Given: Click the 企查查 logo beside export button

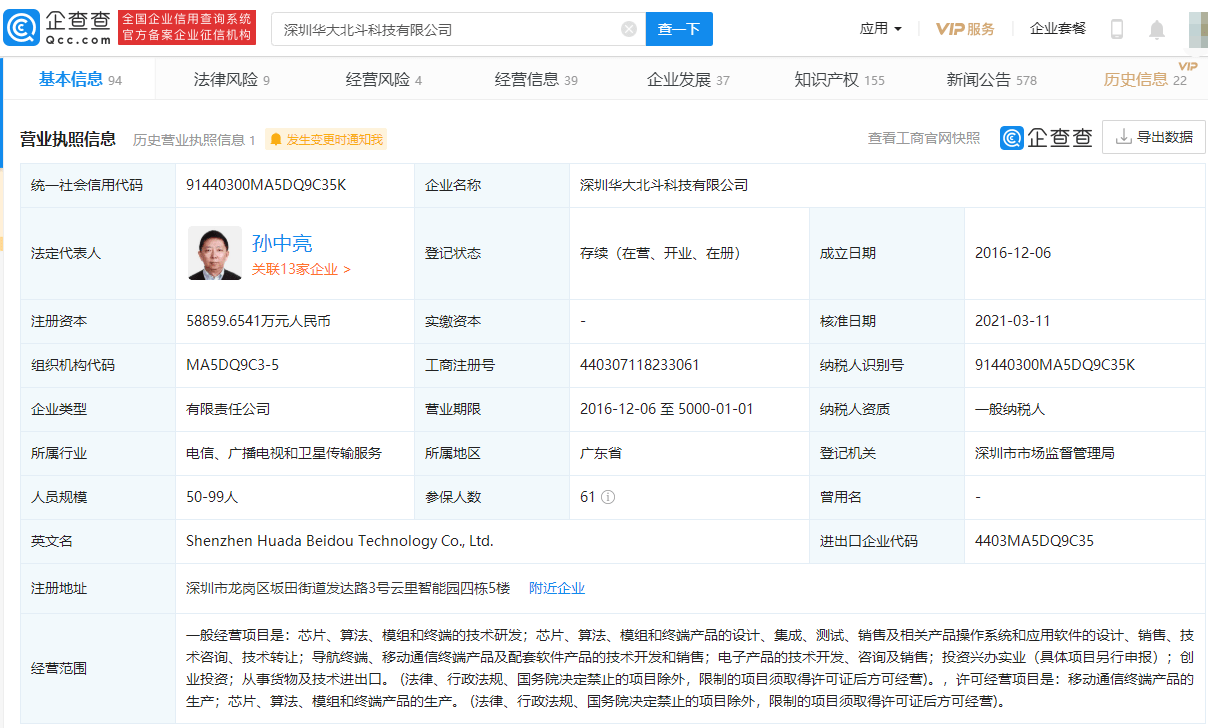Looking at the screenshot, I should click(1047, 138).
